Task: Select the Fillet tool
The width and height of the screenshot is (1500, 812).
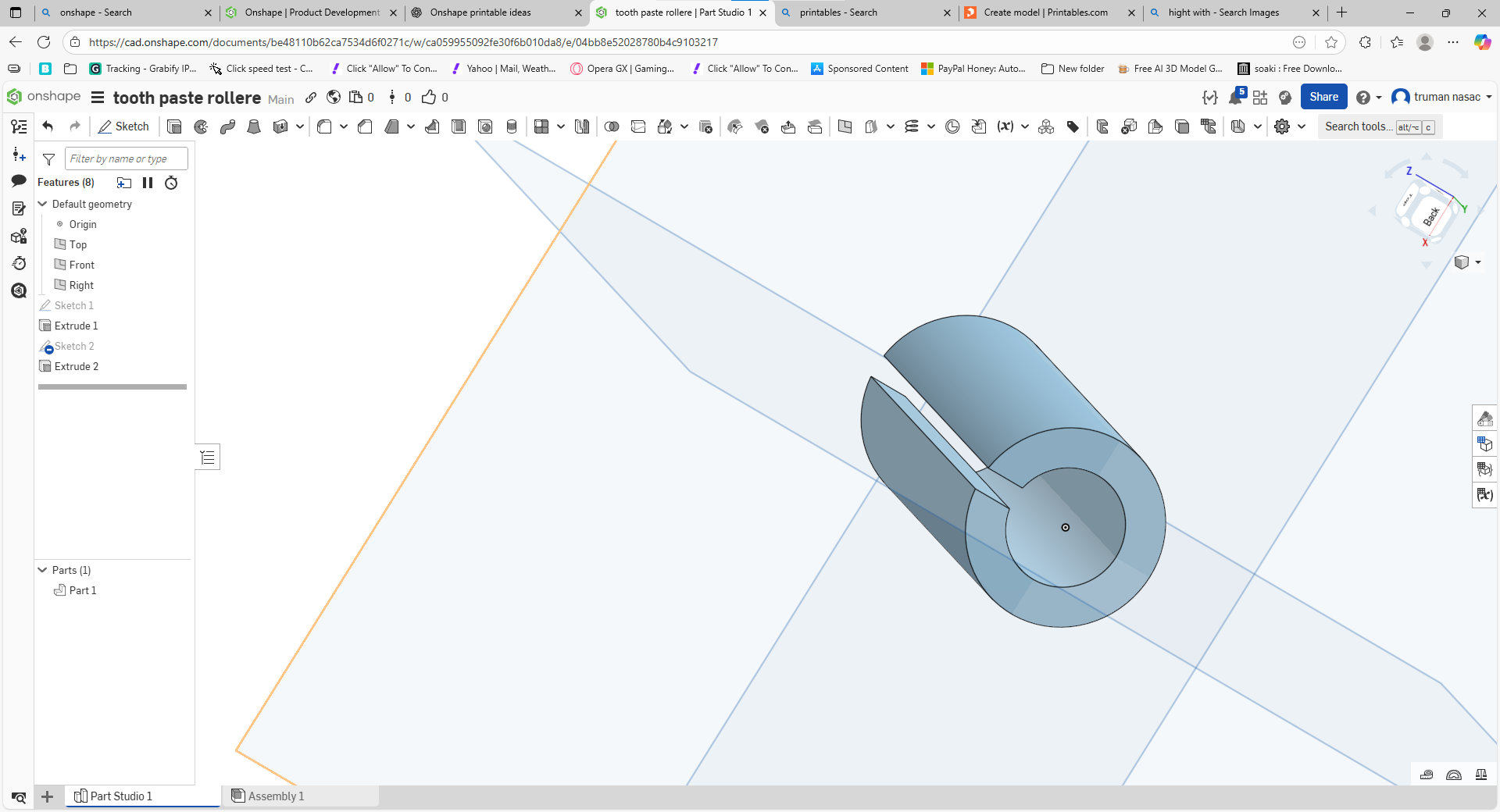Action: click(325, 126)
